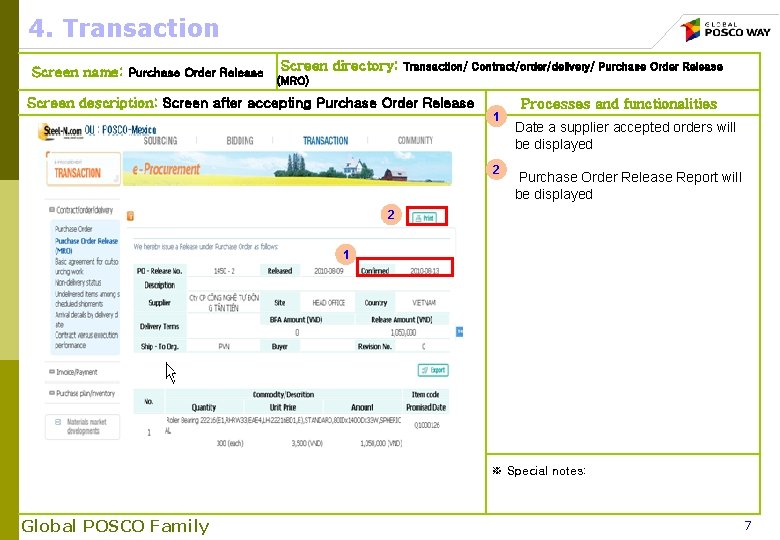The height and width of the screenshot is (540, 780).
Task: Collapse the Contract/order/delivery menu section
Action: pos(81,210)
